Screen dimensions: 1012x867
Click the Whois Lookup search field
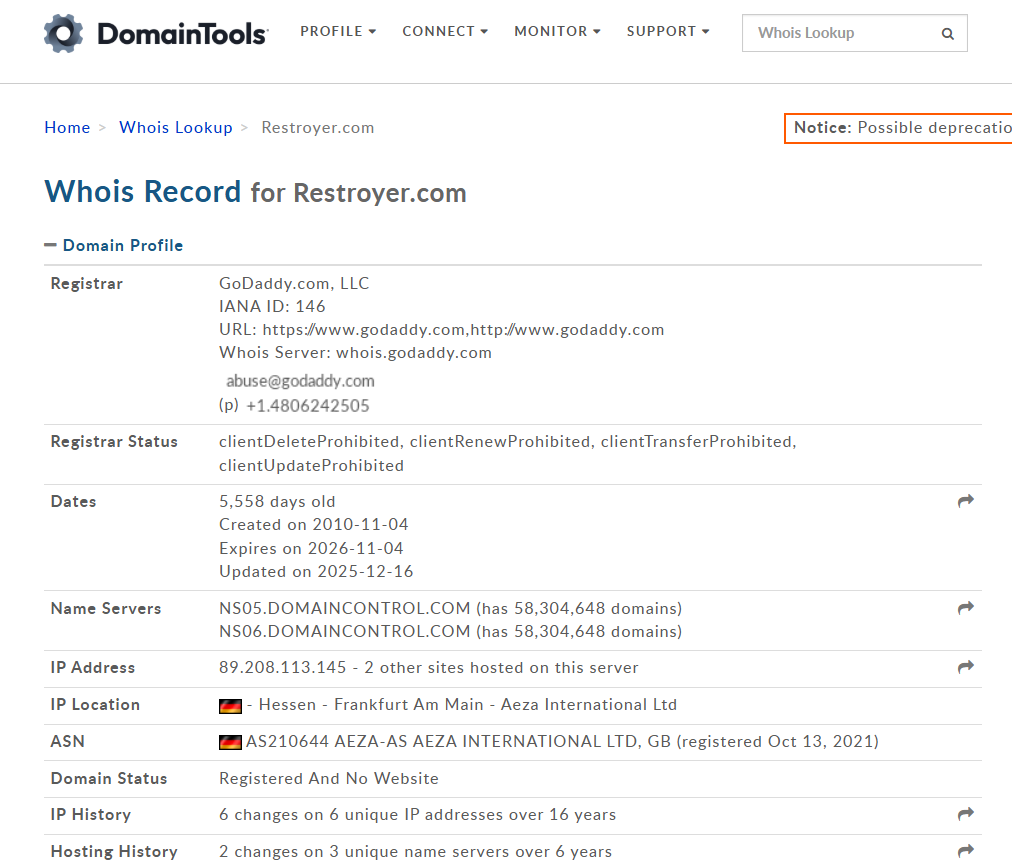(838, 33)
